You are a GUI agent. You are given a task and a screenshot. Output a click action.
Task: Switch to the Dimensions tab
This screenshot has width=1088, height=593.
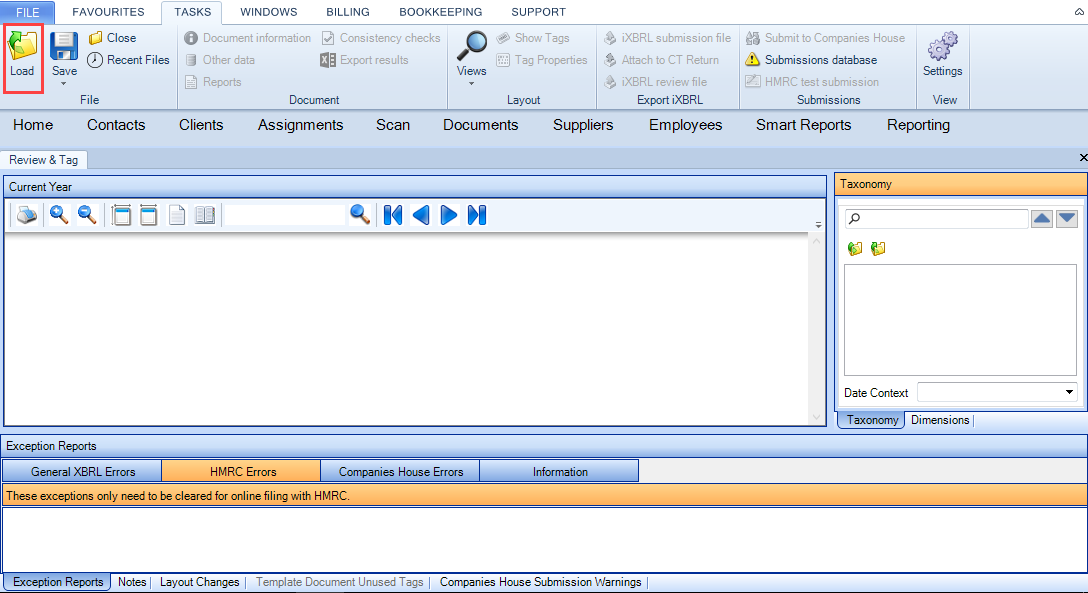coord(940,420)
